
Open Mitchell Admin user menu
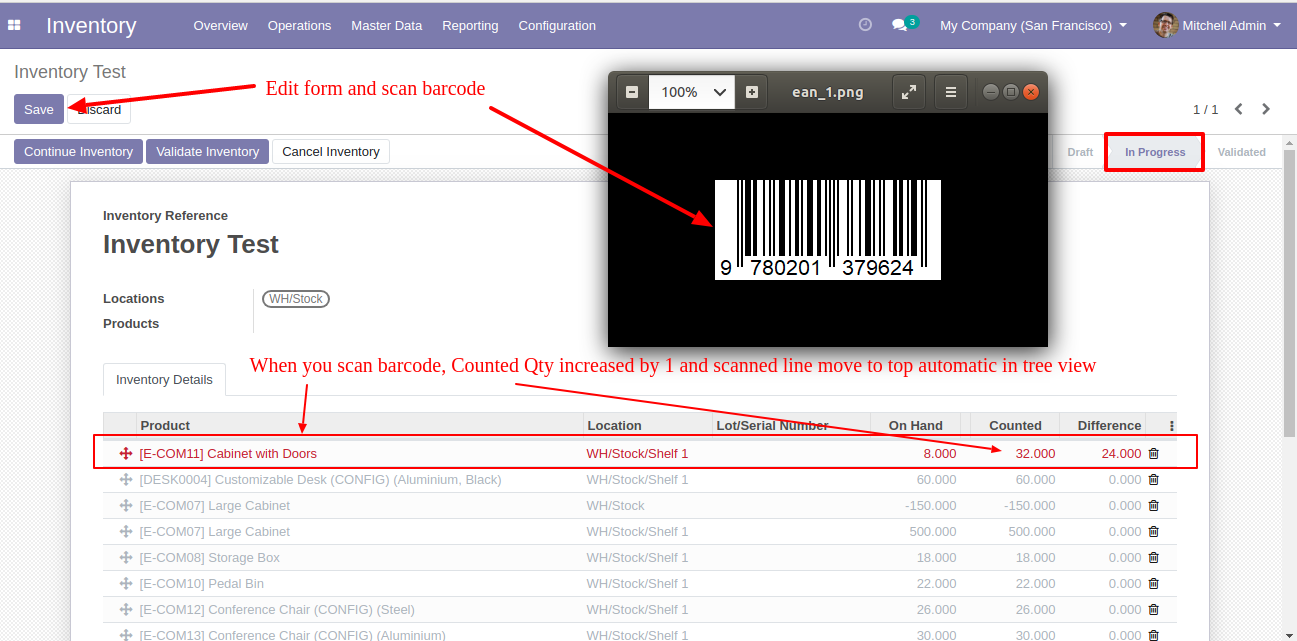pyautogui.click(x=1218, y=26)
